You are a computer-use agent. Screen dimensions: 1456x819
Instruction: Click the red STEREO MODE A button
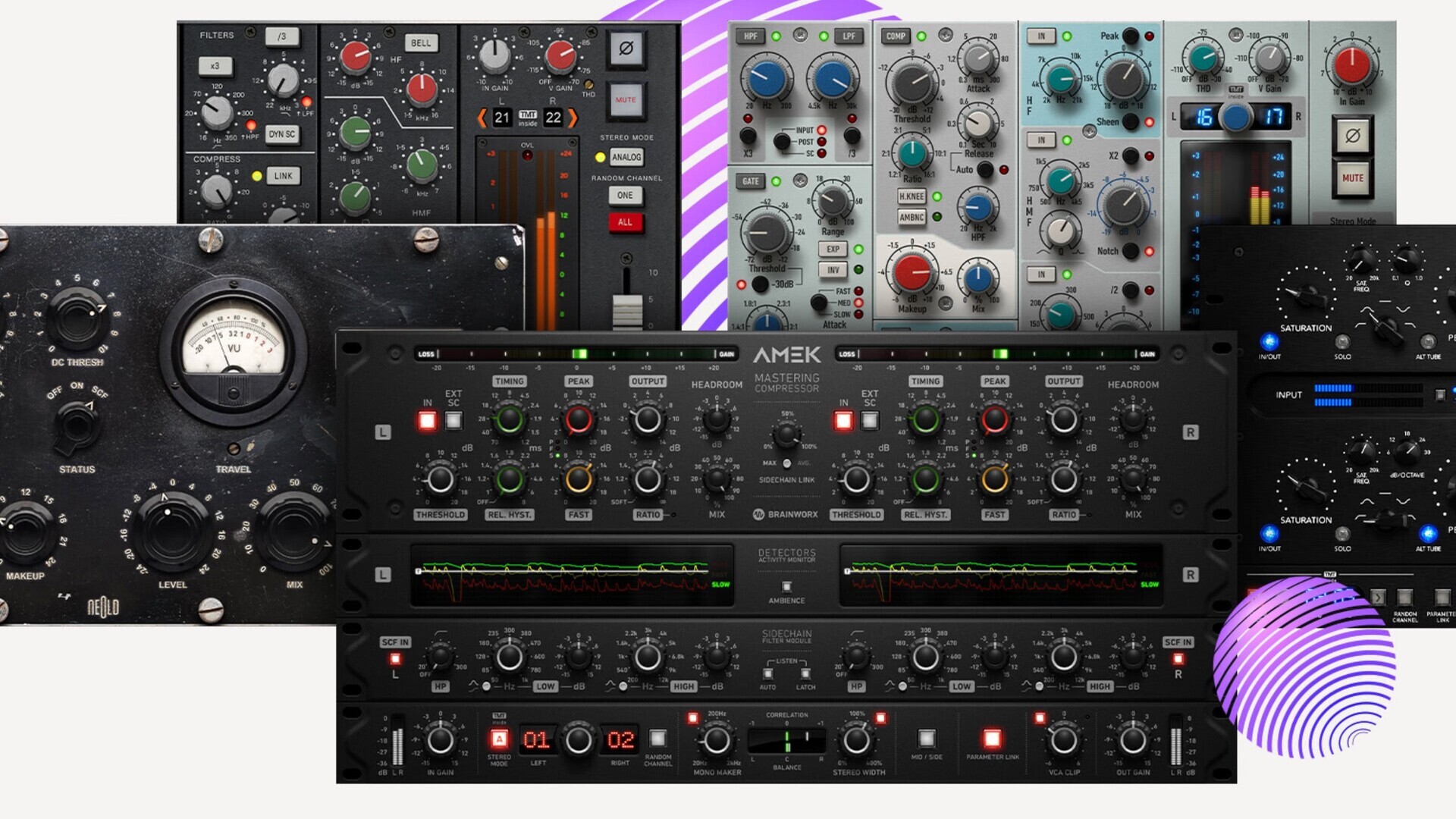point(499,739)
